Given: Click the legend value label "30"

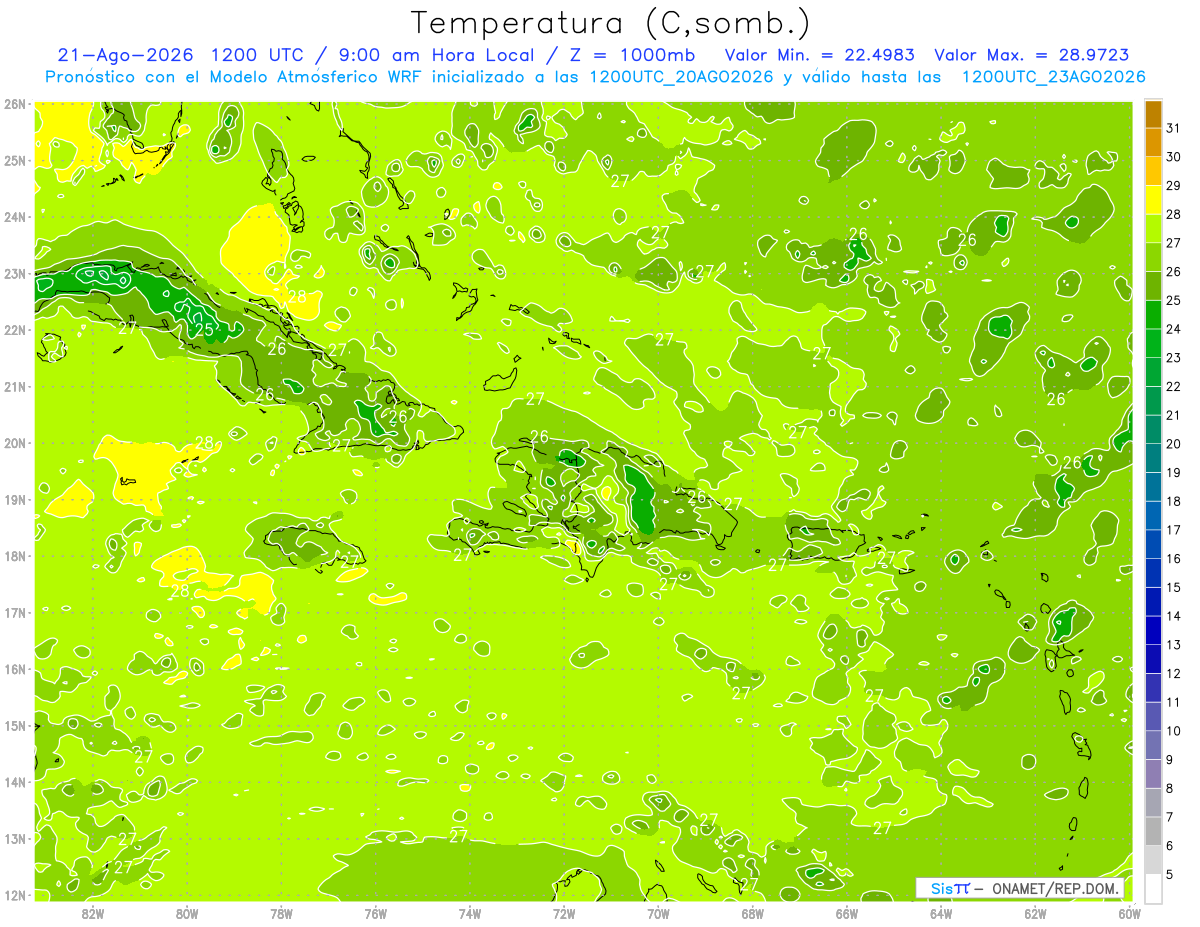Looking at the screenshot, I should pyautogui.click(x=1174, y=157).
